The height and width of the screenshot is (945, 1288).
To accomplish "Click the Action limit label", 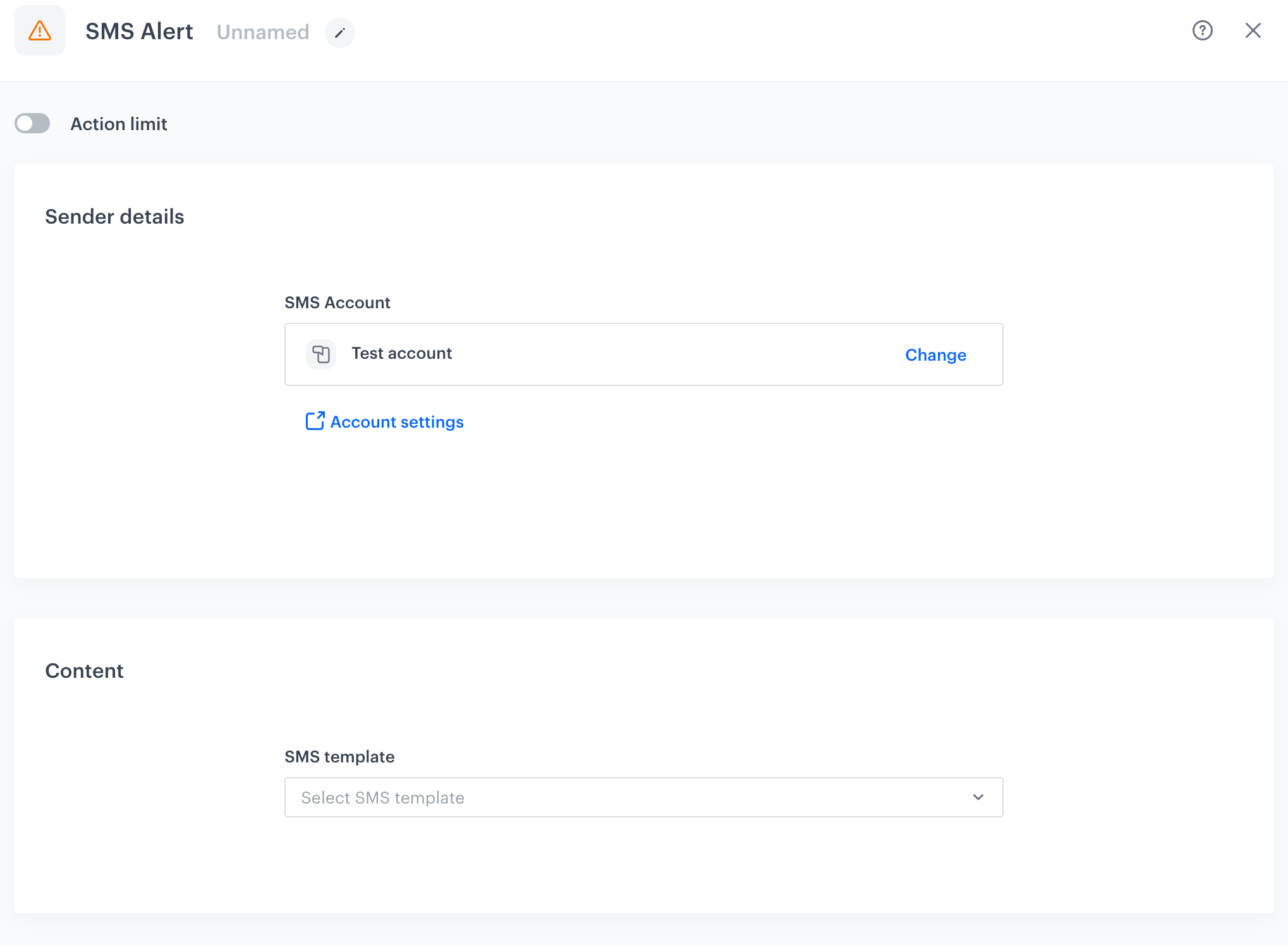I will click(119, 124).
